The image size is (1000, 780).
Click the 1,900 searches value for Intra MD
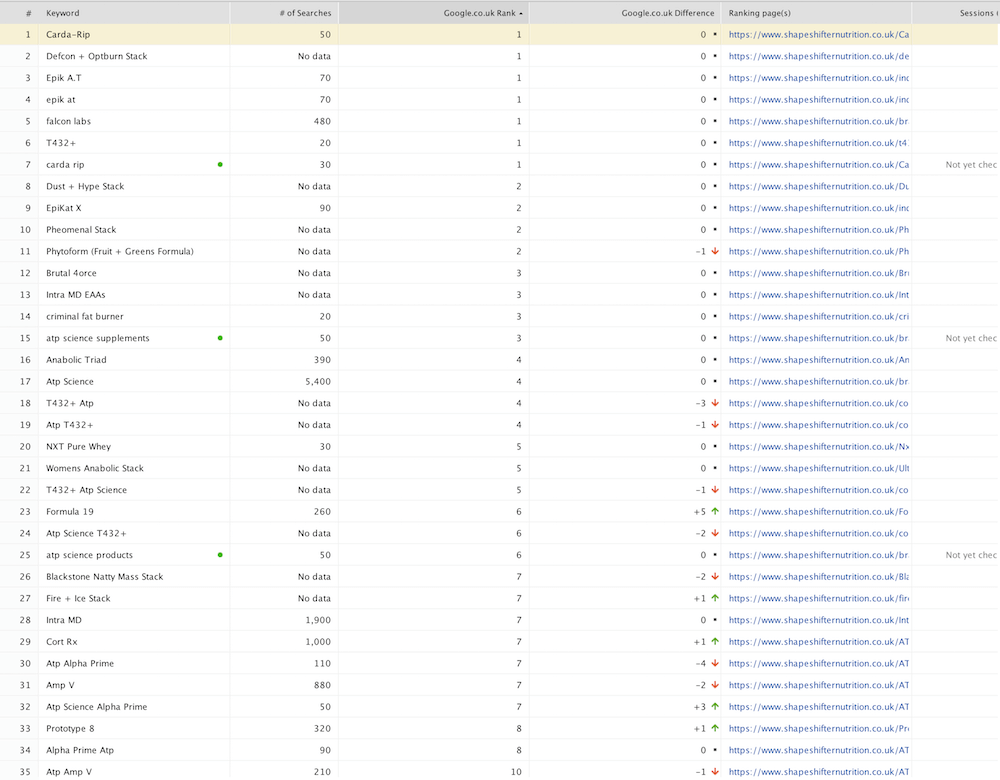[318, 620]
